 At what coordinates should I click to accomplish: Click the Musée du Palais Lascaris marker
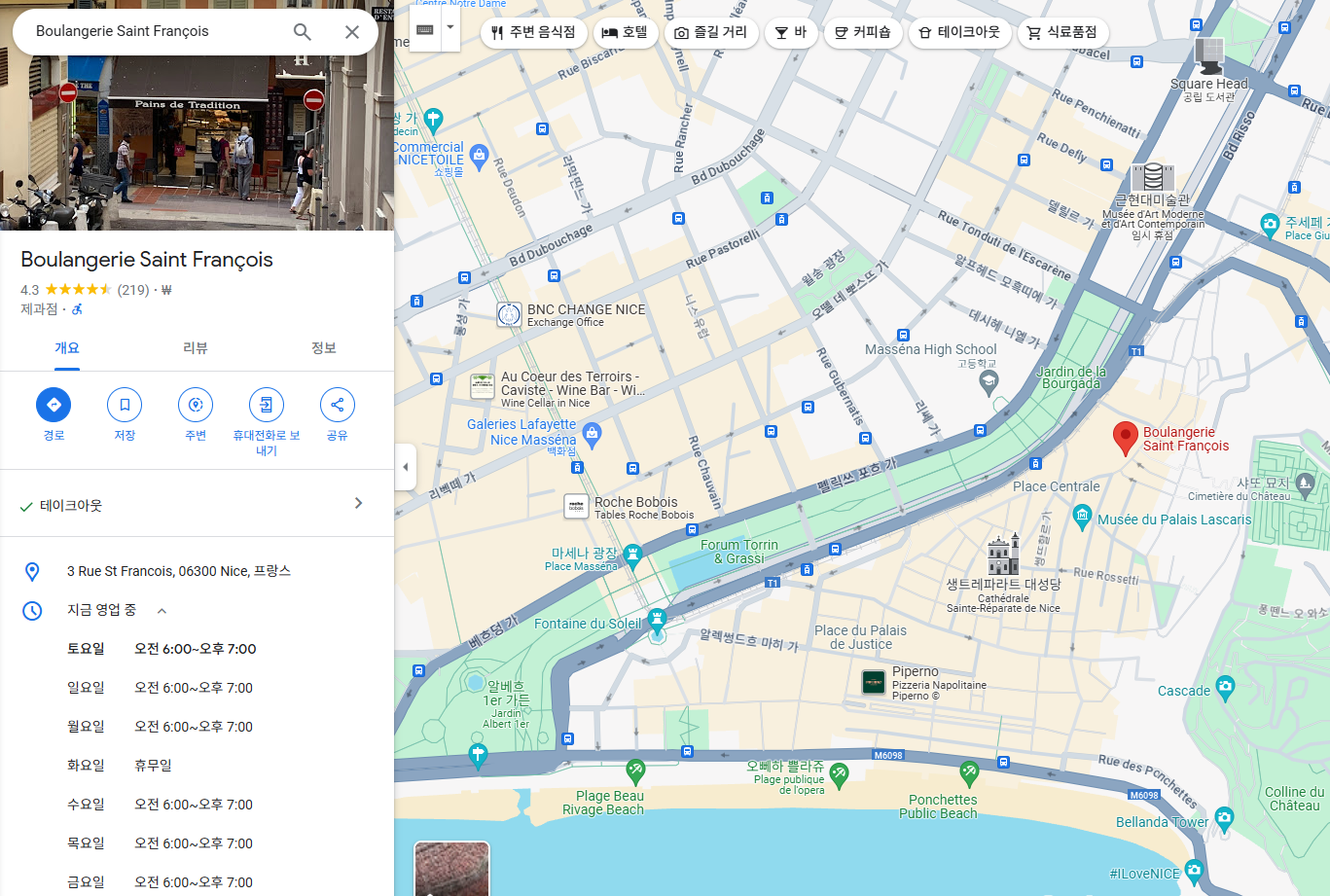coord(1082,517)
